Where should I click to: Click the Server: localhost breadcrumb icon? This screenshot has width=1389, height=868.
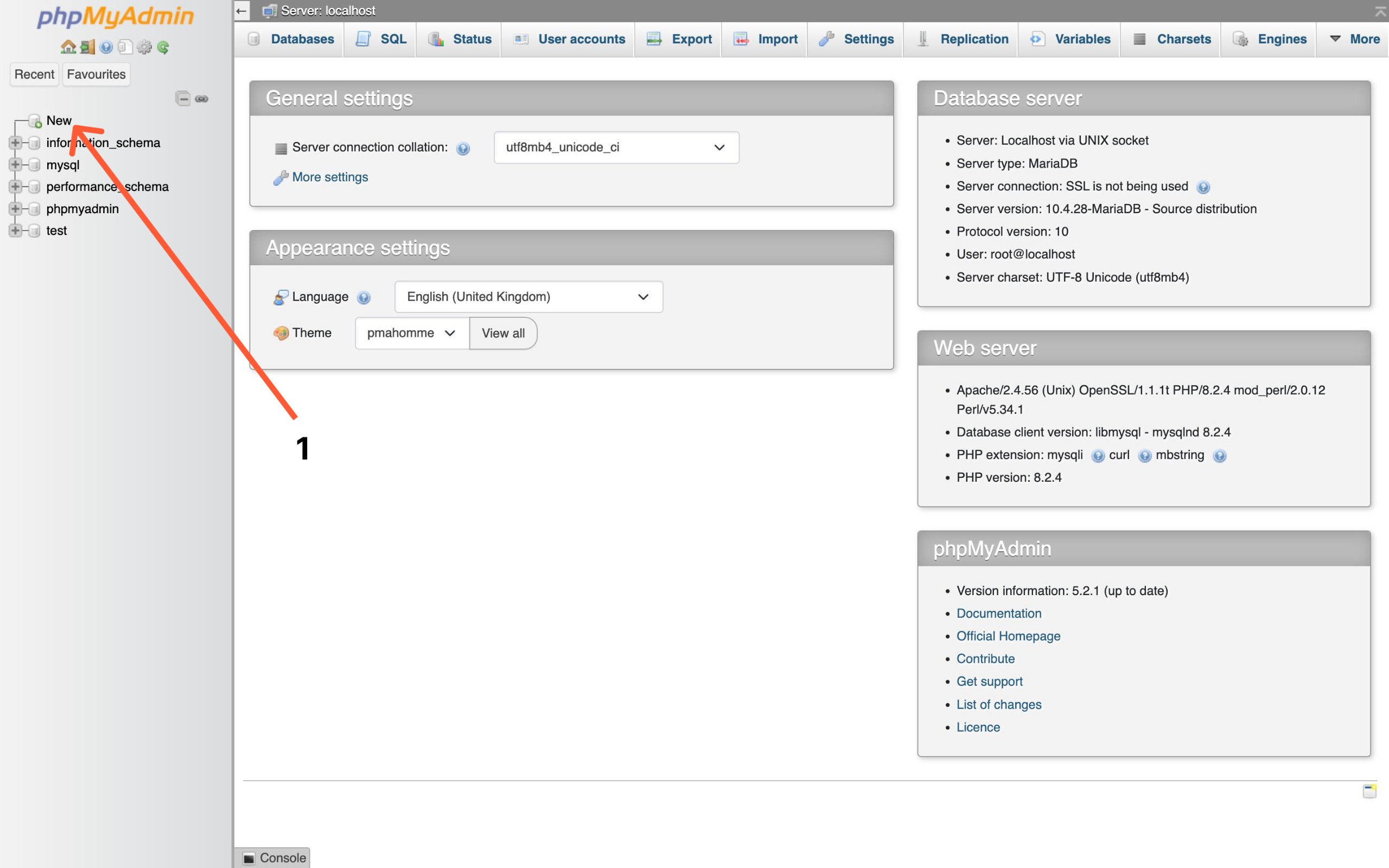(x=269, y=11)
